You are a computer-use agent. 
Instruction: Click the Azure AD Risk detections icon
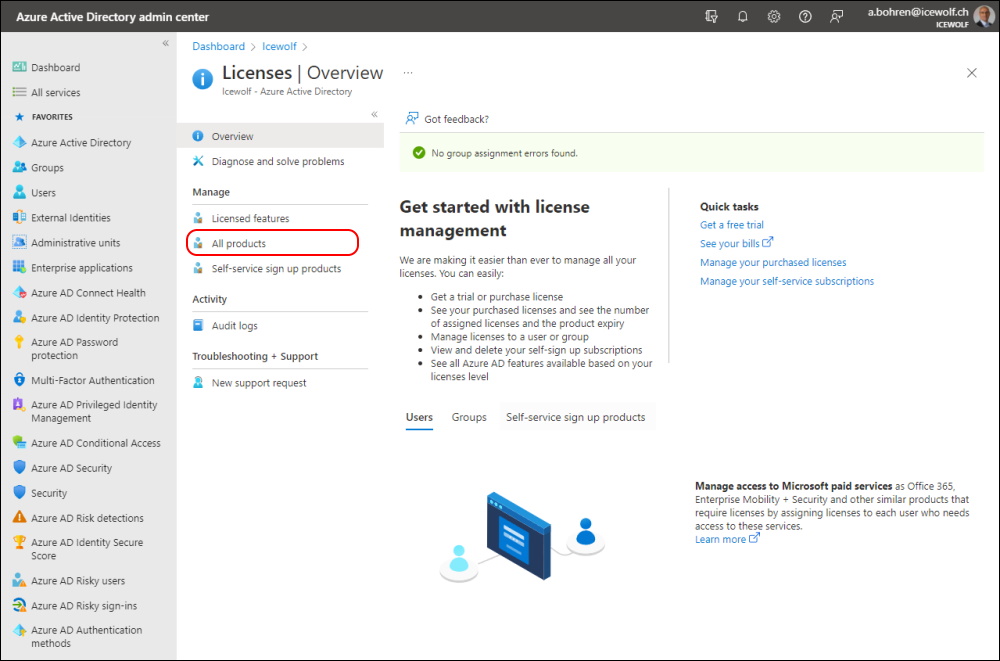(19, 517)
